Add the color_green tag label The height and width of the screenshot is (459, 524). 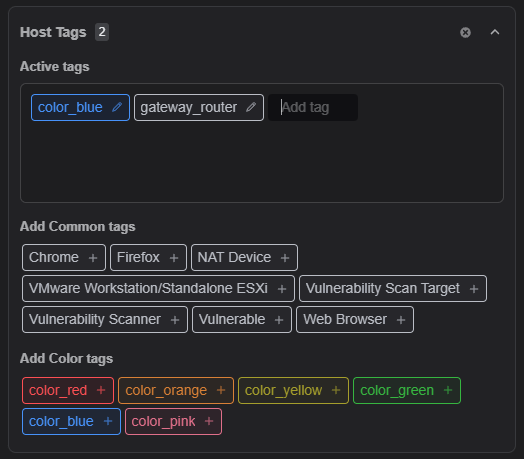tap(397, 390)
